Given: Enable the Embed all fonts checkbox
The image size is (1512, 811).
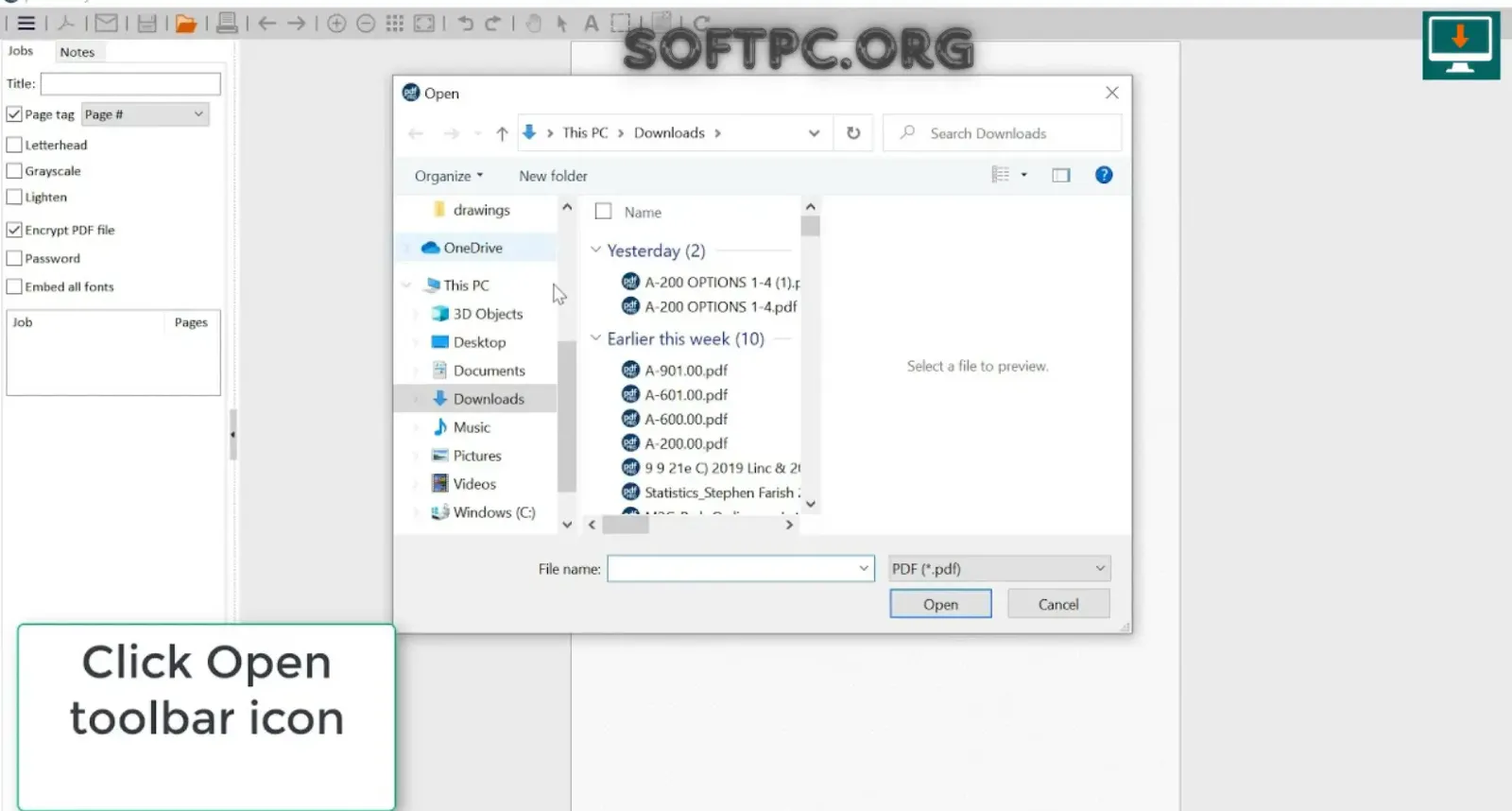Looking at the screenshot, I should click(14, 286).
